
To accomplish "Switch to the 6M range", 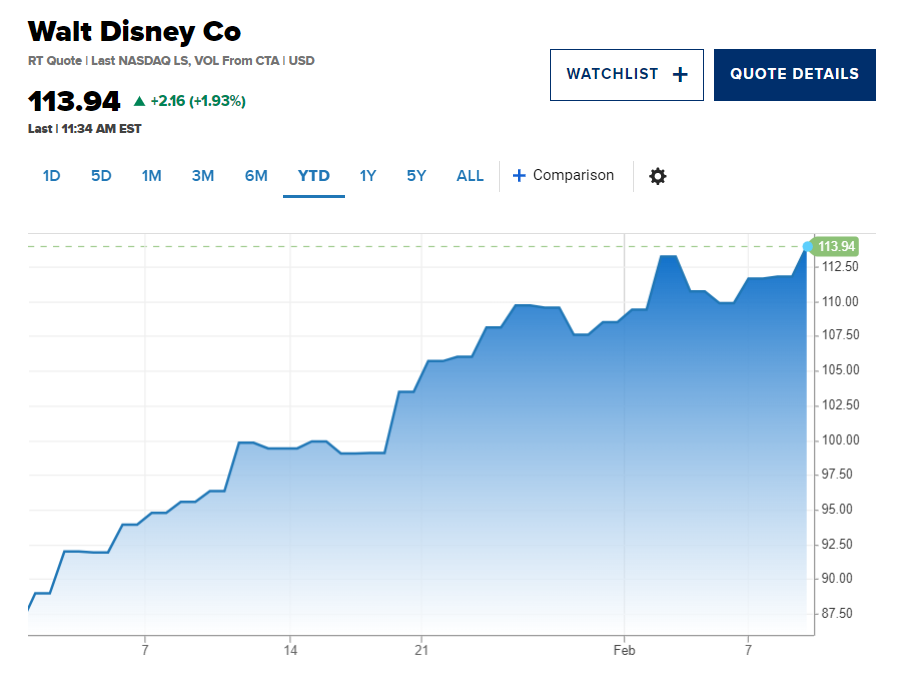I will pyautogui.click(x=256, y=176).
